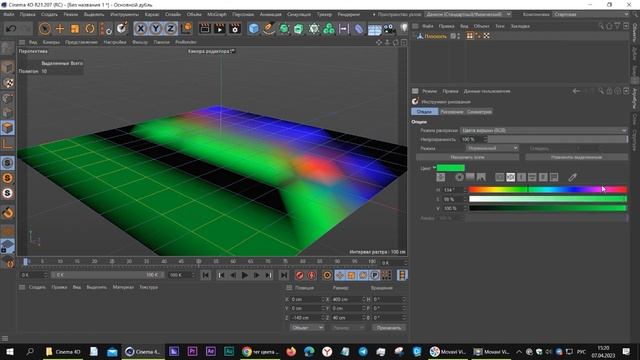The width and height of the screenshot is (640, 360).
Task: Render the current view clapperboard icon
Action: tap(204, 29)
